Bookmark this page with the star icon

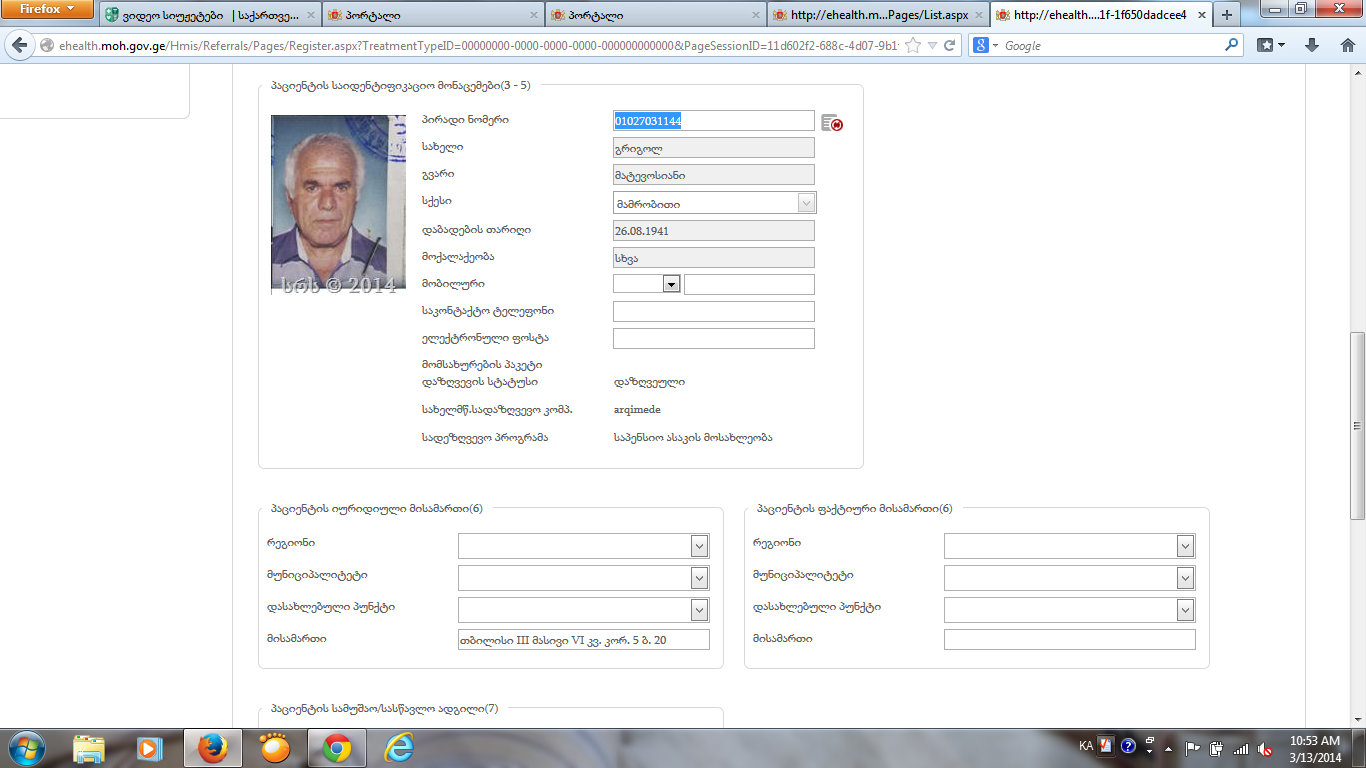912,46
